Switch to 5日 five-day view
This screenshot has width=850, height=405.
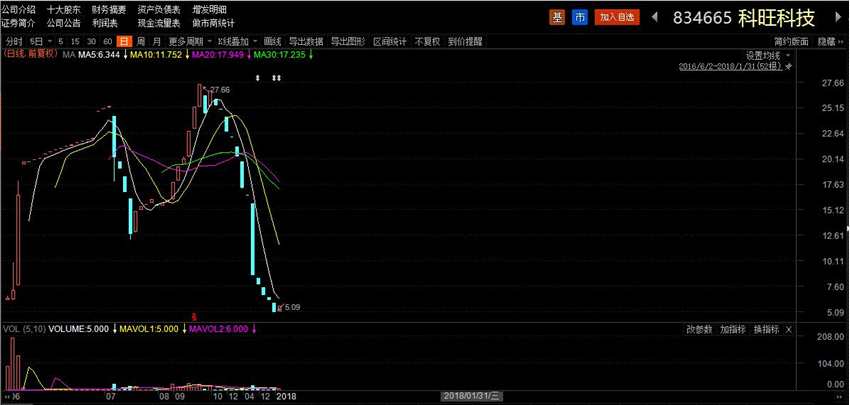36,41
